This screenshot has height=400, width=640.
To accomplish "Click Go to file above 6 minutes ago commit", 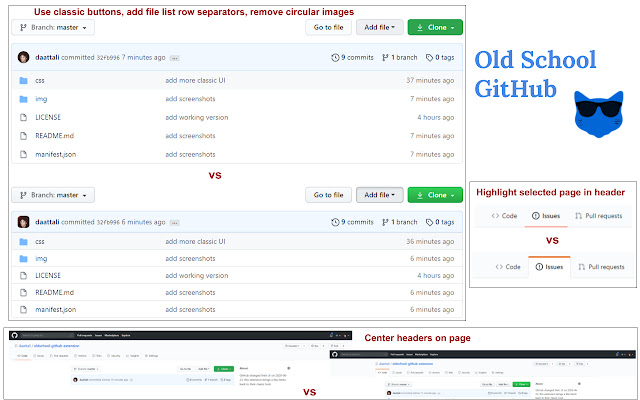I will pyautogui.click(x=329, y=195).
